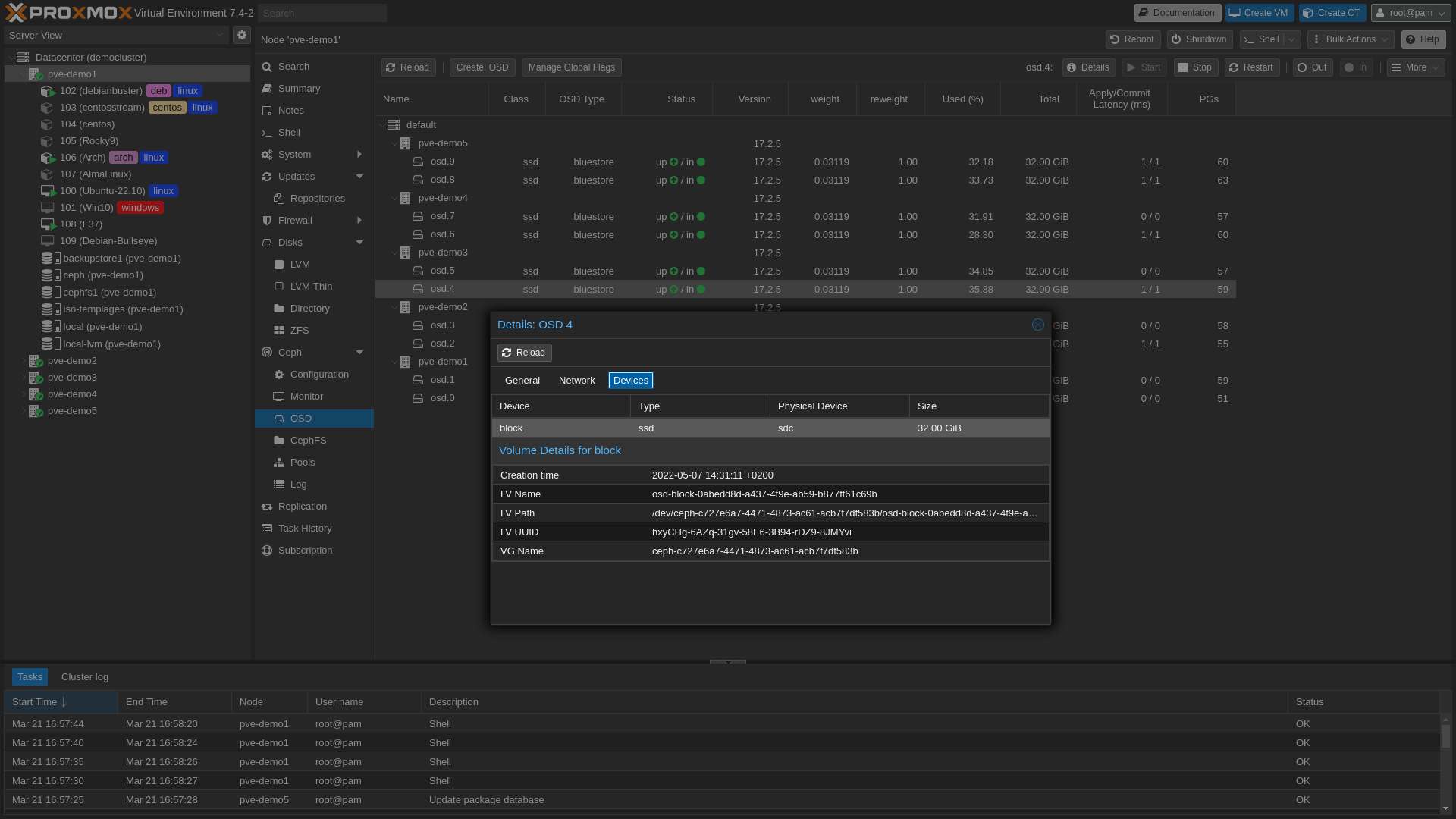Open the More menu for osd.4
The image size is (1456, 819).
[1415, 67]
